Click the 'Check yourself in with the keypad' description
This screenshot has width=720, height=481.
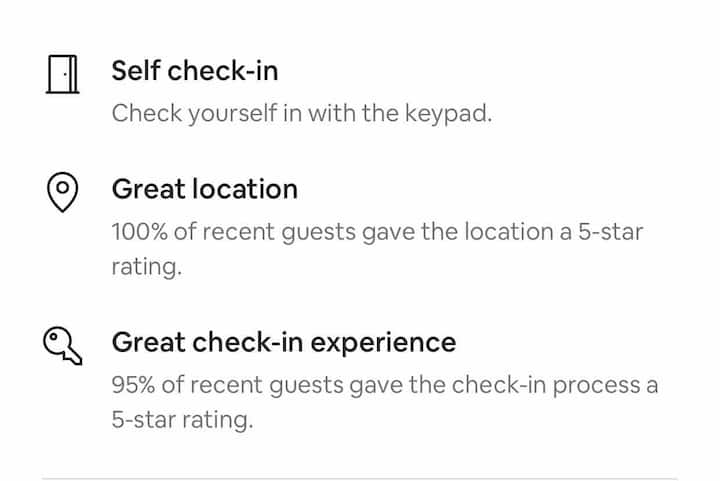point(302,113)
